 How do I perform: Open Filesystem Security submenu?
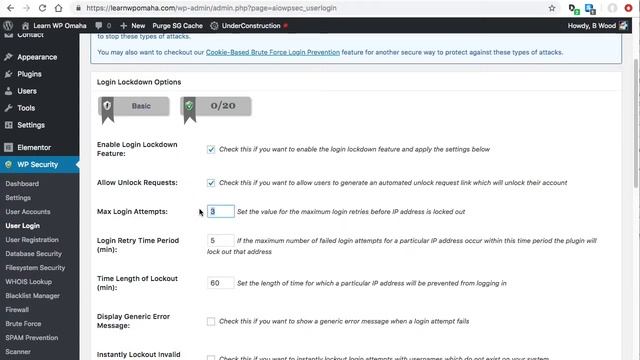tap(35, 268)
